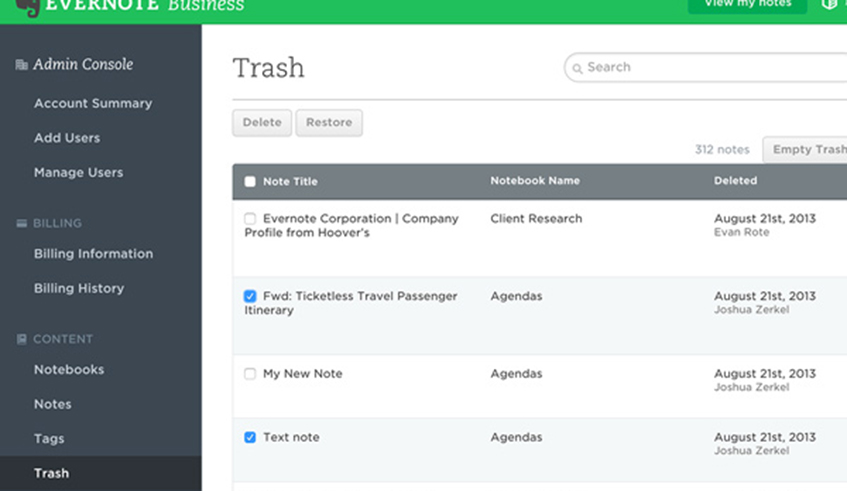Open Account Summary in the sidebar
The width and height of the screenshot is (847, 491).
coord(93,104)
